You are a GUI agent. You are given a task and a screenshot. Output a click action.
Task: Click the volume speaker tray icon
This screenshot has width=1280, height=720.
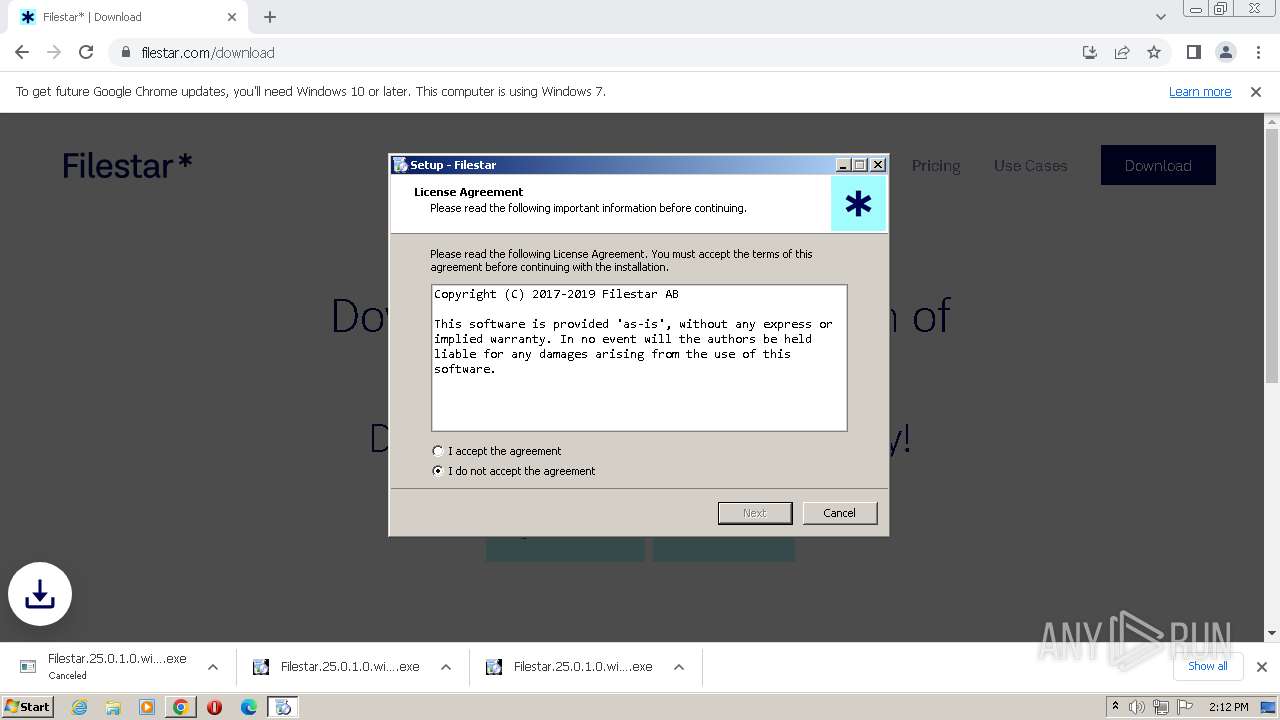[1137, 707]
